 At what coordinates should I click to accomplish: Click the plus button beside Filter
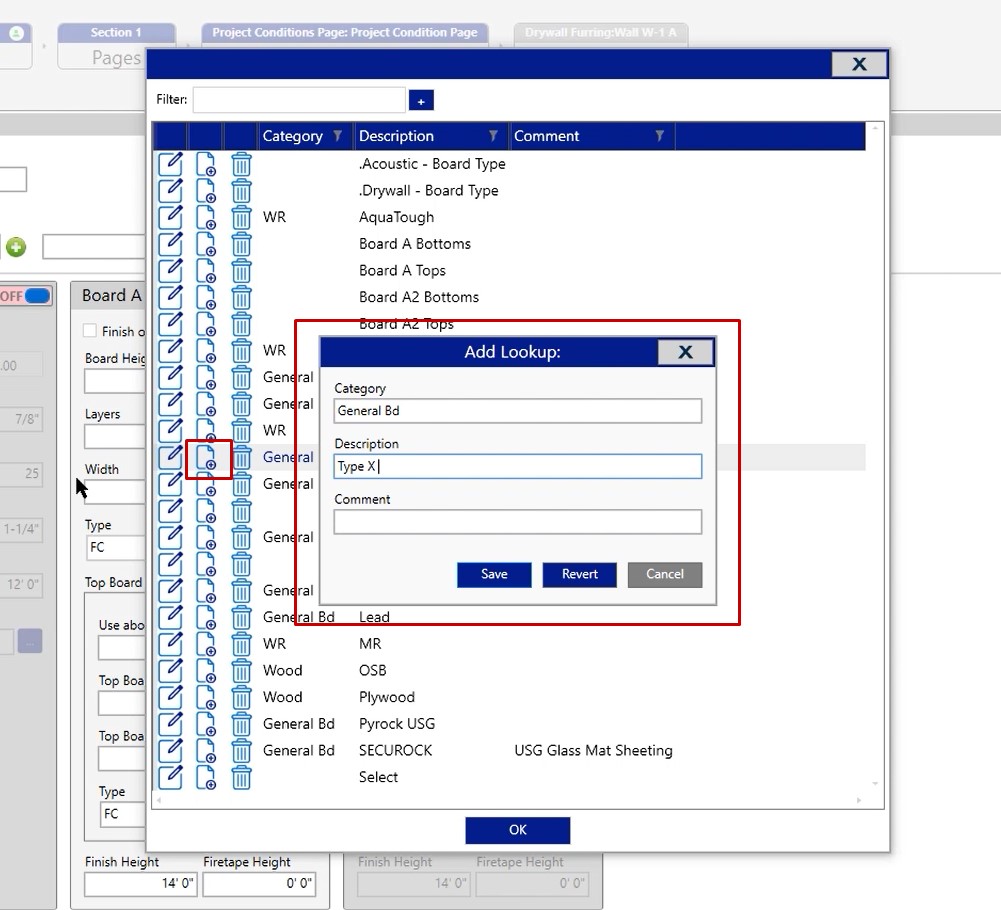coord(421,100)
